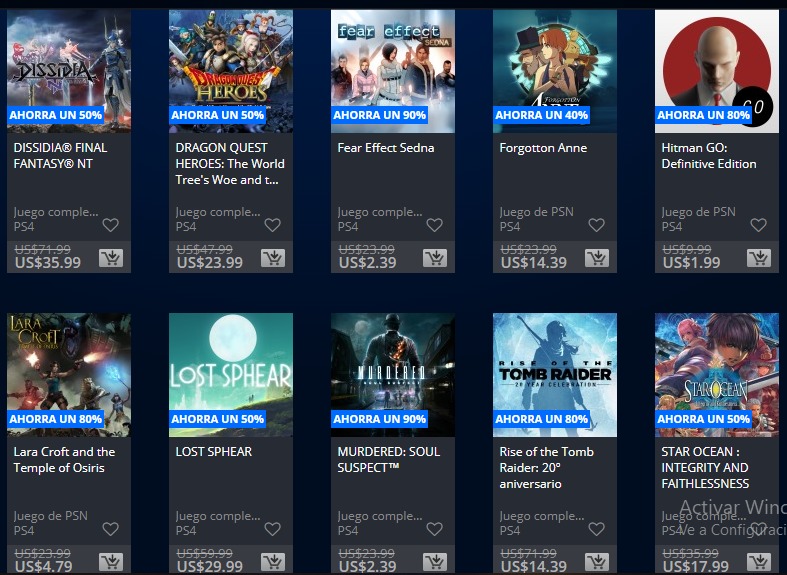The height and width of the screenshot is (575, 787).
Task: Toggle wishlist heart for Hitman GO
Action: pyautogui.click(x=758, y=225)
